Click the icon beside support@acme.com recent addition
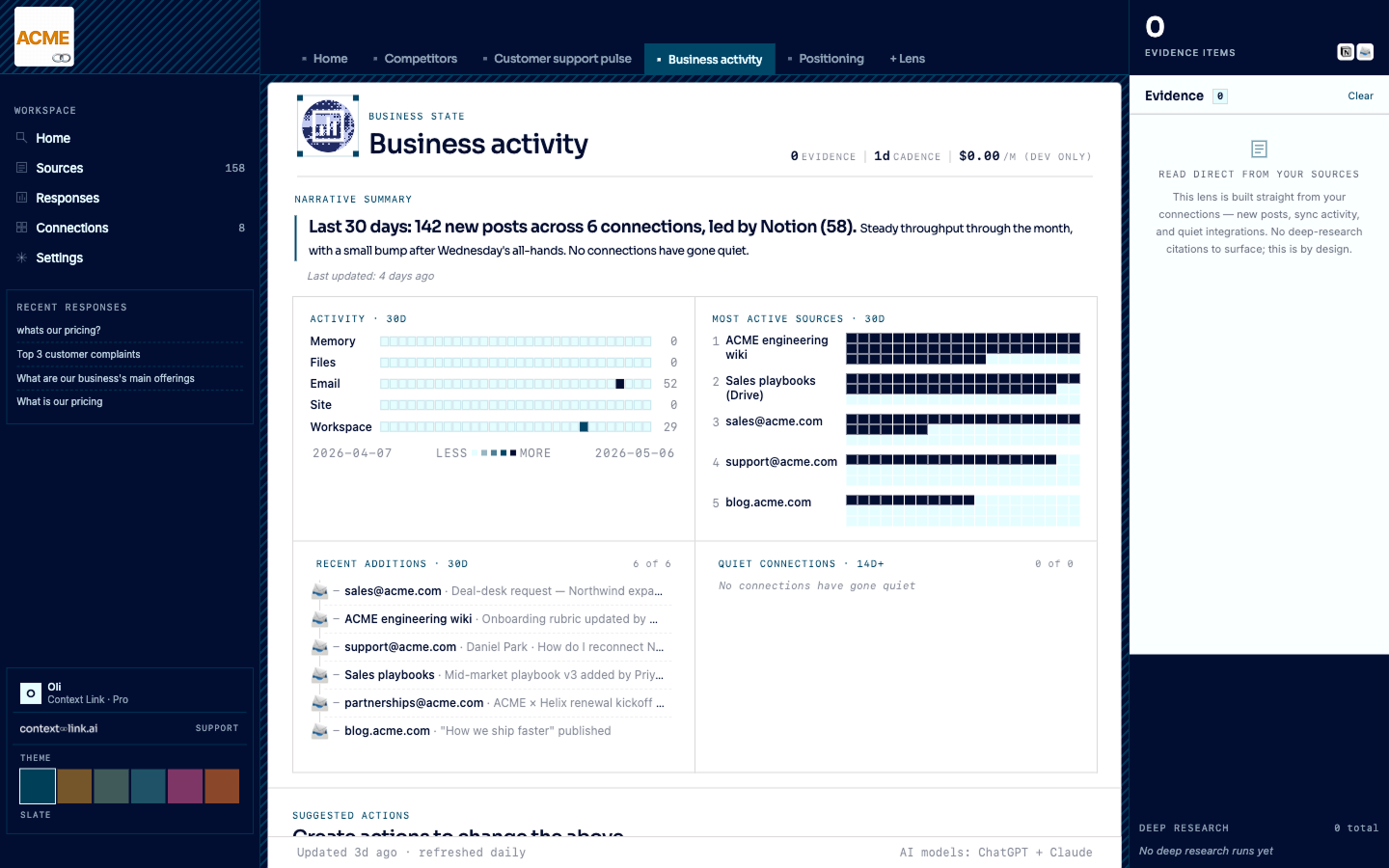The image size is (1389, 868). [x=319, y=647]
